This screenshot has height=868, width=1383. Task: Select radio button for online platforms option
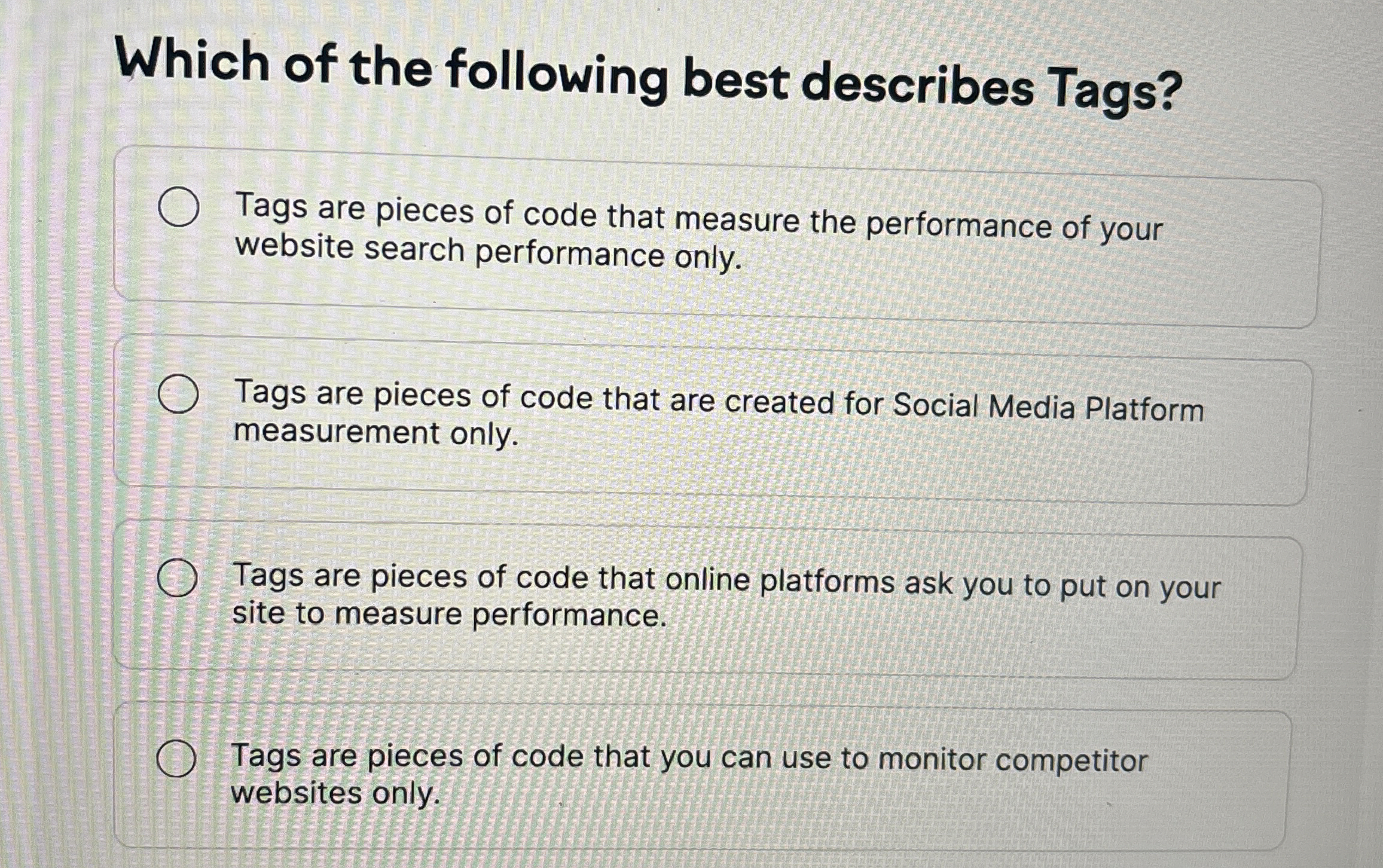click(x=177, y=578)
